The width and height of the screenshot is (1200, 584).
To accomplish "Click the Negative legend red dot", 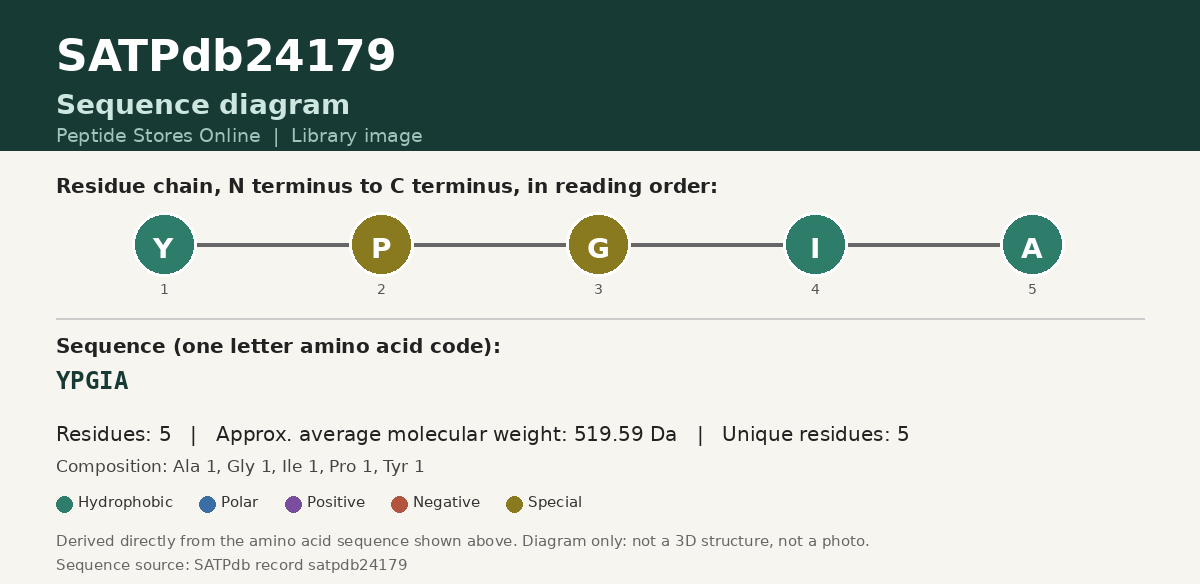I will coord(400,504).
